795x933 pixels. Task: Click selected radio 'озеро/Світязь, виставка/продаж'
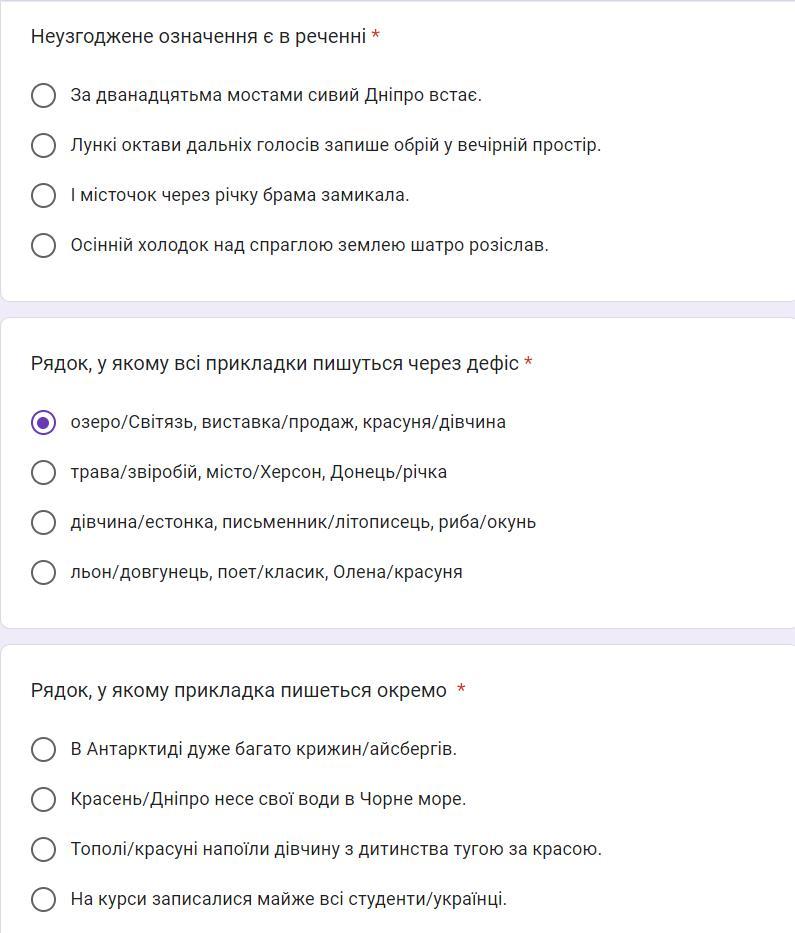point(43,422)
